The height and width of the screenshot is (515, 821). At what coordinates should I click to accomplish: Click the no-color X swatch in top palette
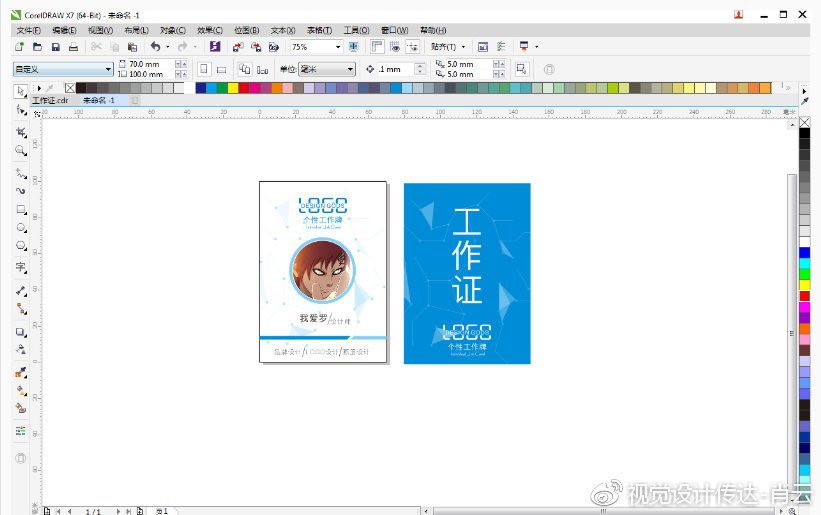click(x=70, y=88)
